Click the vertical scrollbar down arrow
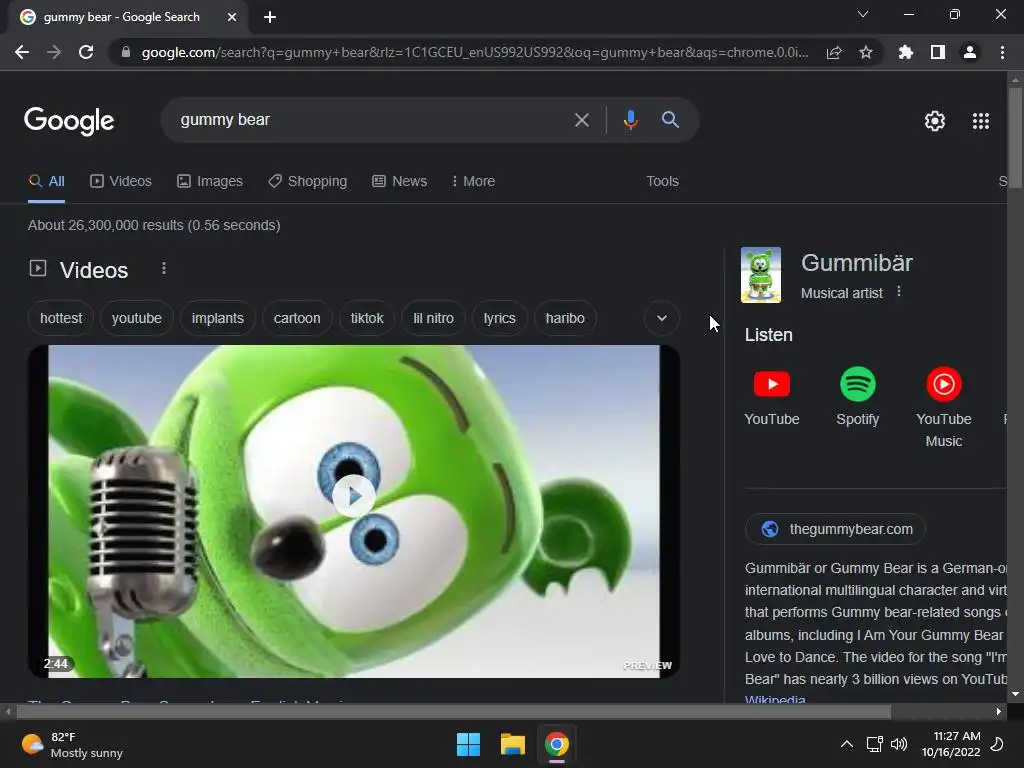This screenshot has height=768, width=1024. tap(1015, 694)
